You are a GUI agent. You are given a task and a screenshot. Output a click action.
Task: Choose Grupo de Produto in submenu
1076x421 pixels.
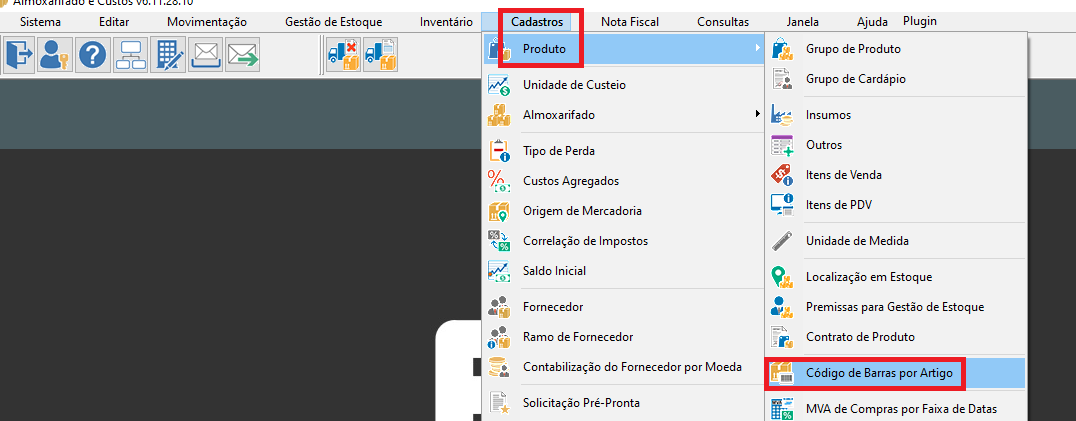click(896, 49)
